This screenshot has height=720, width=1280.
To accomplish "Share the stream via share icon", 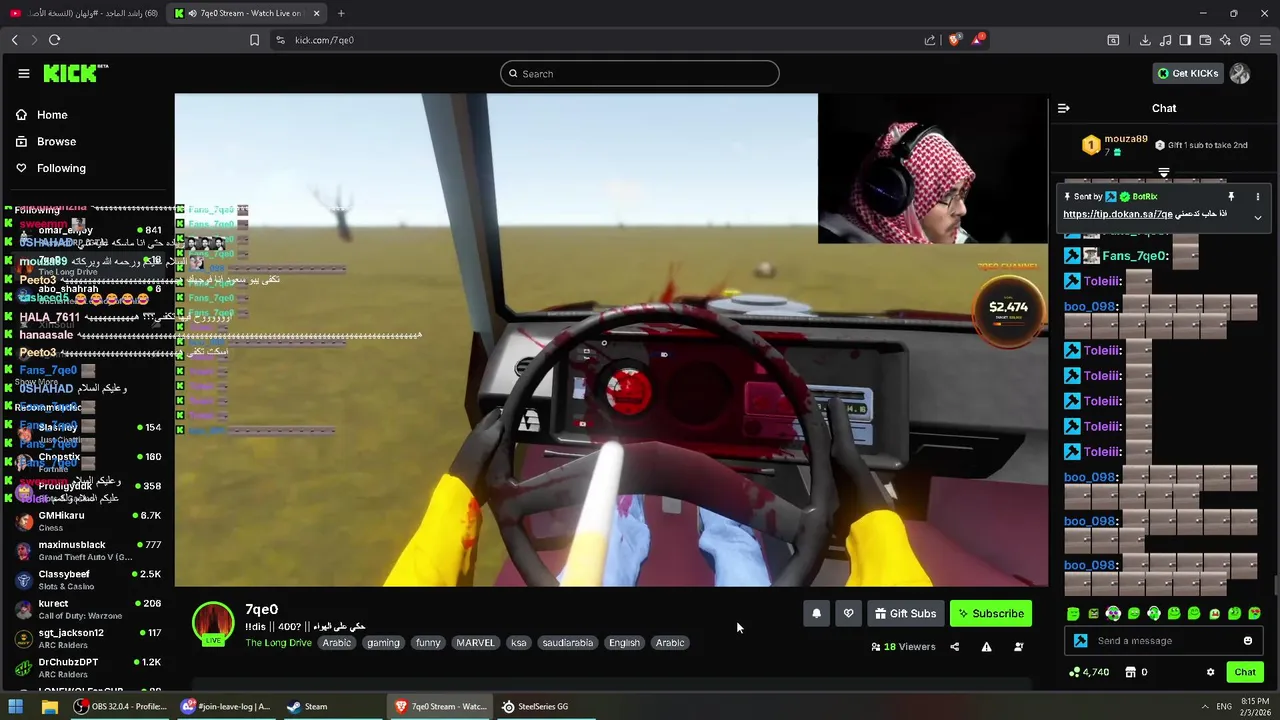I will (954, 647).
